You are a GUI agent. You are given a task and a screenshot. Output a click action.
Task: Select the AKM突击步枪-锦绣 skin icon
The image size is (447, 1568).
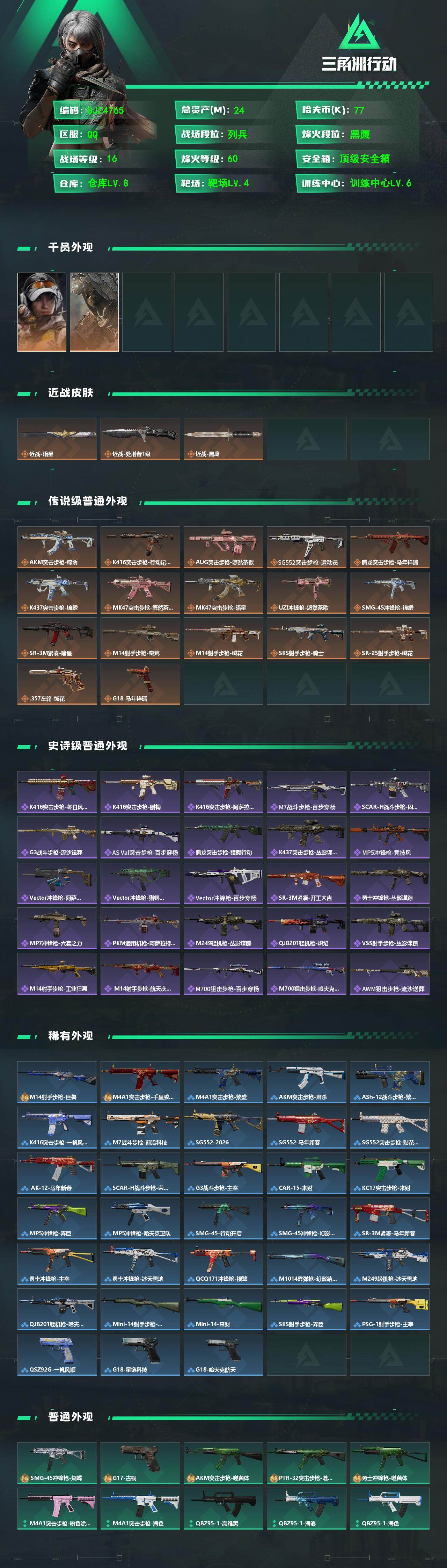[57, 547]
